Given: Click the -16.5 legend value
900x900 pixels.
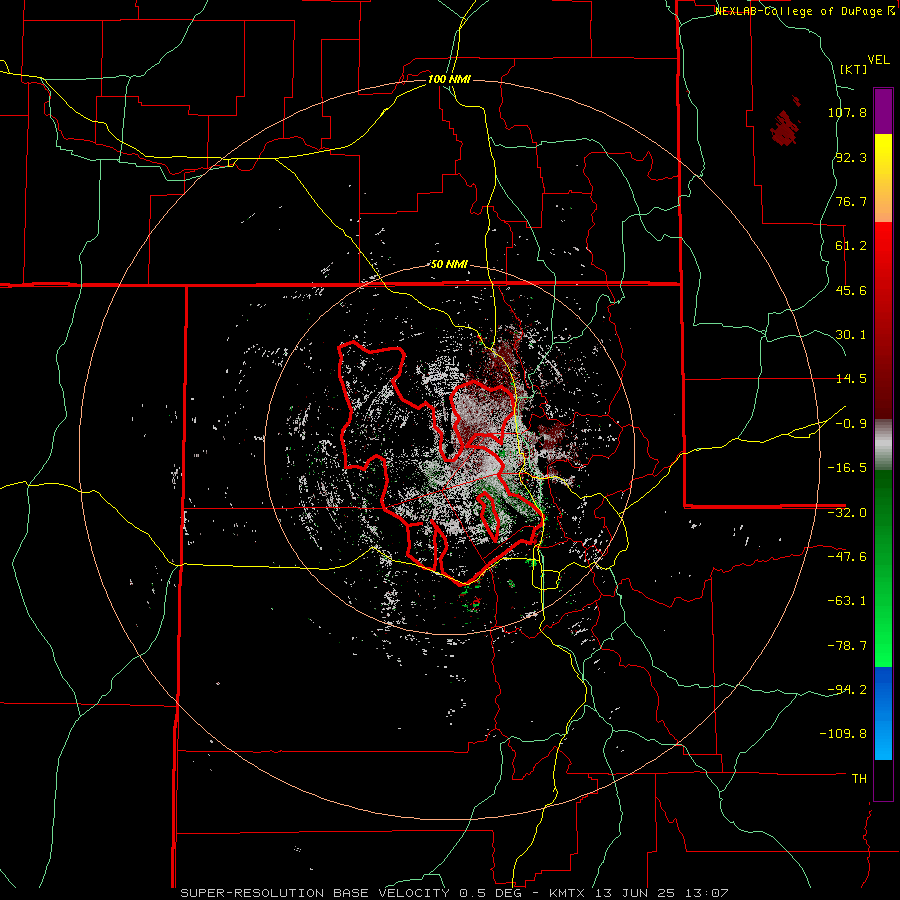Looking at the screenshot, I should point(847,468).
